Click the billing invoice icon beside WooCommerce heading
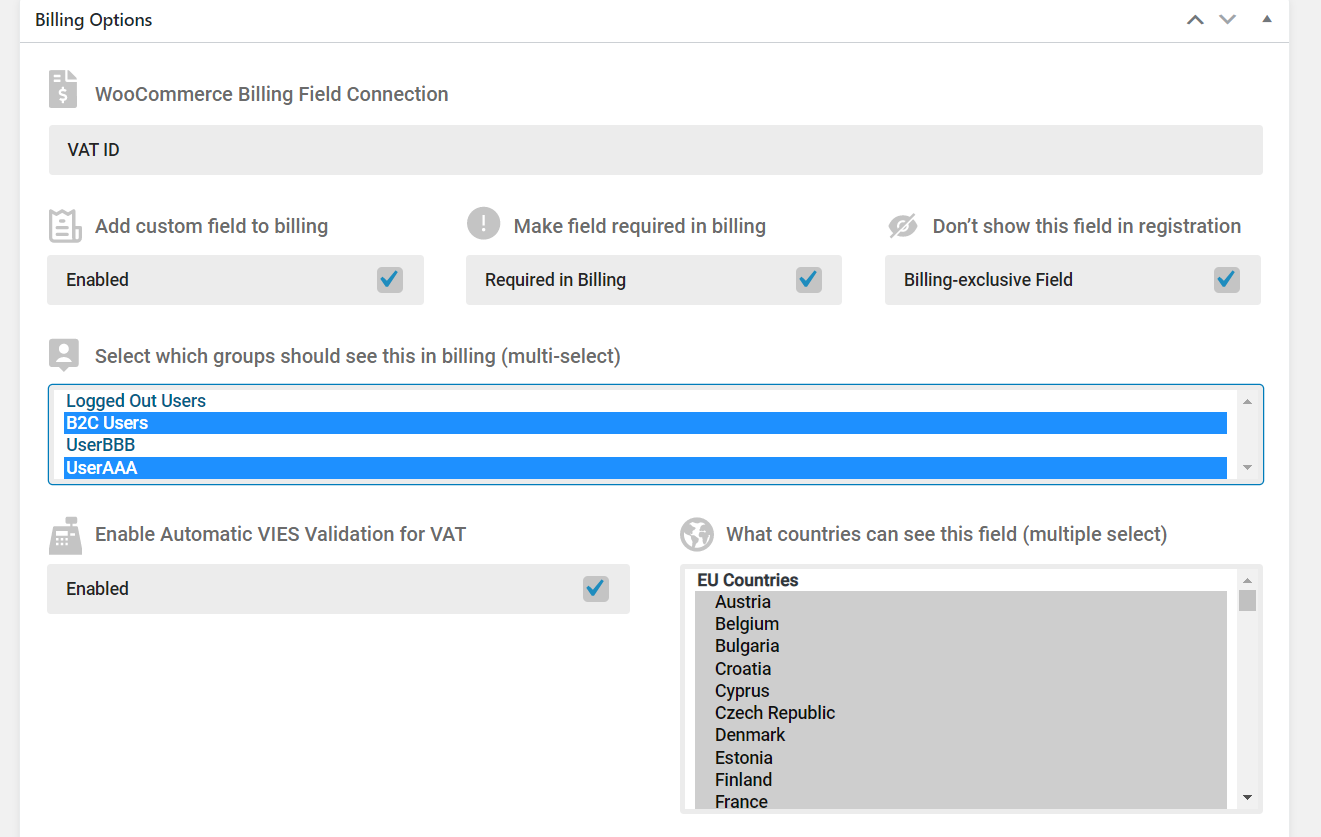The height and width of the screenshot is (837, 1321). click(x=63, y=90)
